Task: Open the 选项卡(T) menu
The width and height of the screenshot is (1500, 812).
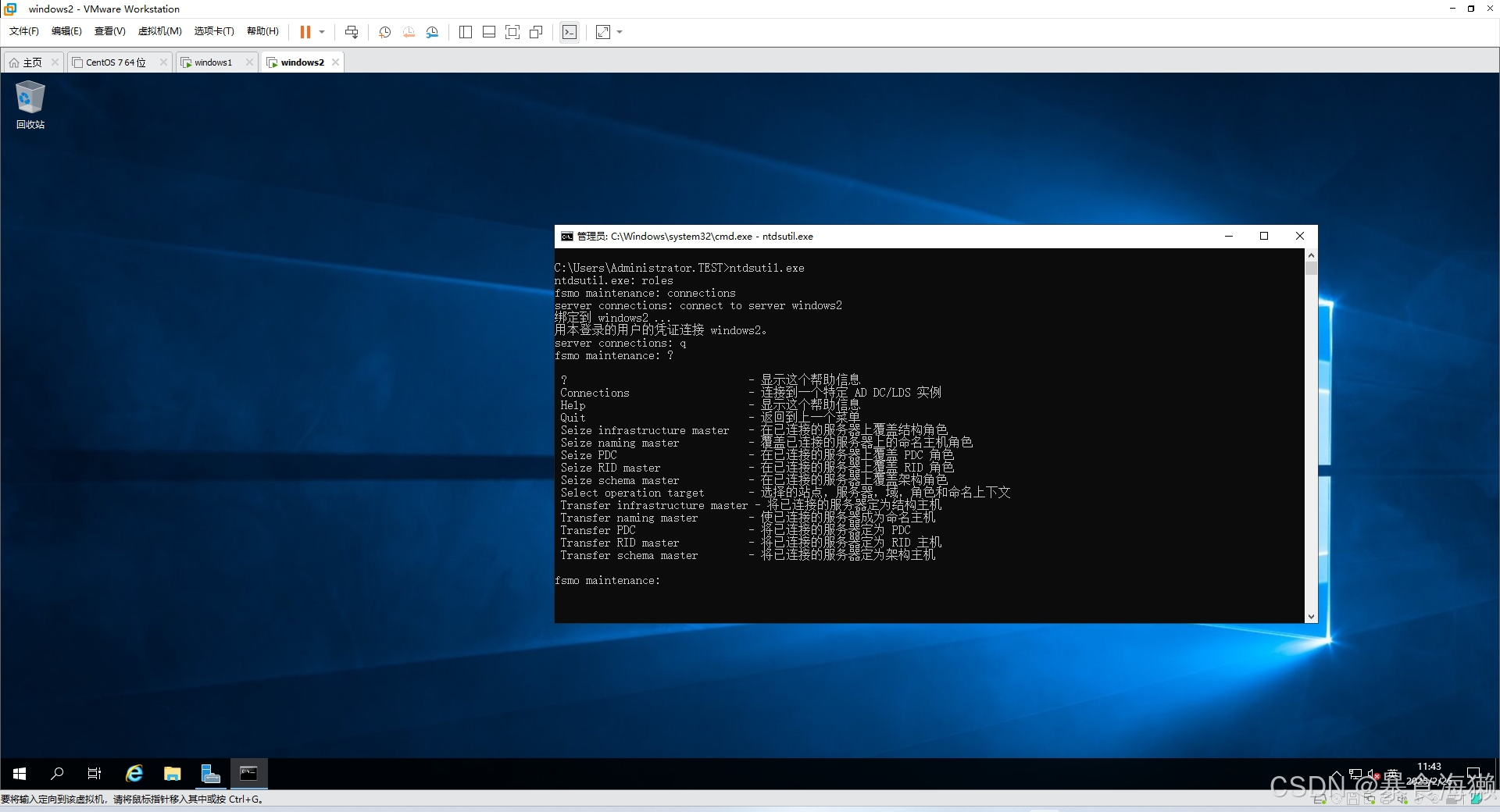Action: 214,31
